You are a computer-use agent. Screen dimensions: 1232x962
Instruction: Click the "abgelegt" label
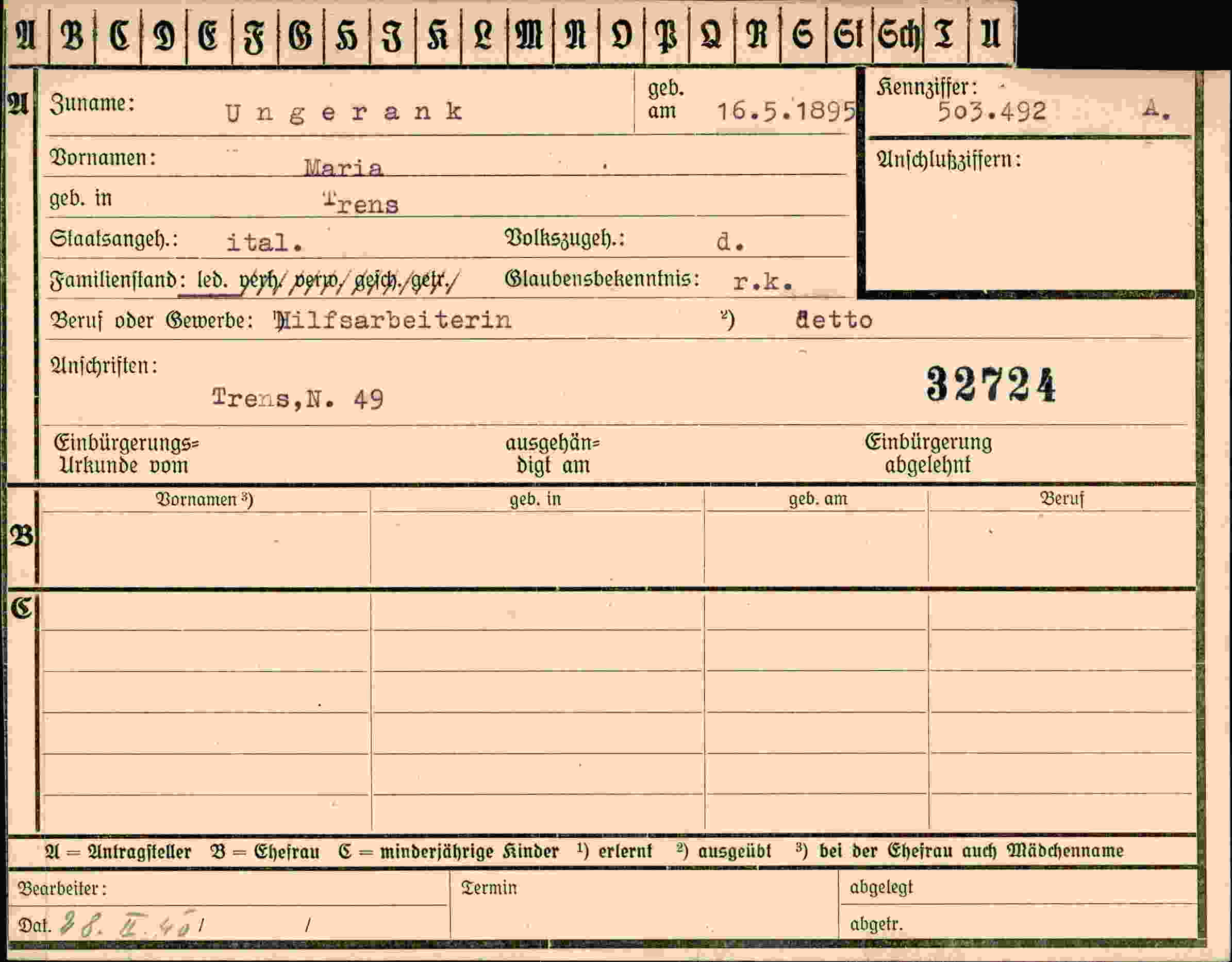(x=881, y=888)
